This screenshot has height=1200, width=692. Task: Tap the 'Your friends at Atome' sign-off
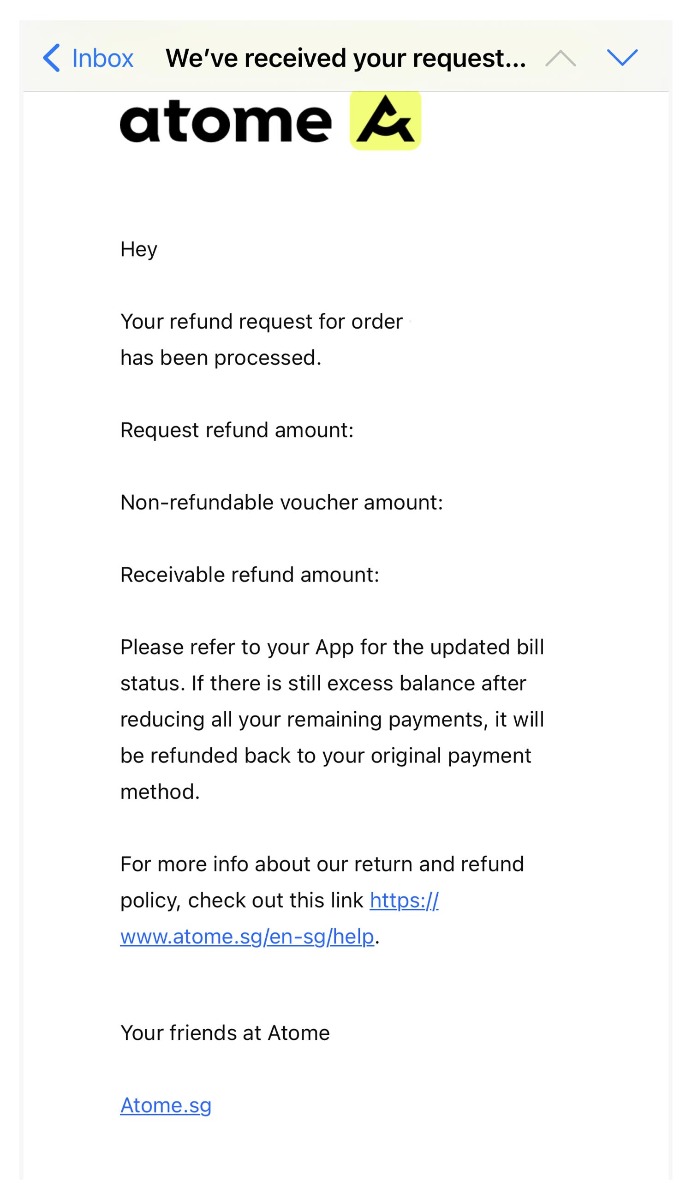(224, 1033)
